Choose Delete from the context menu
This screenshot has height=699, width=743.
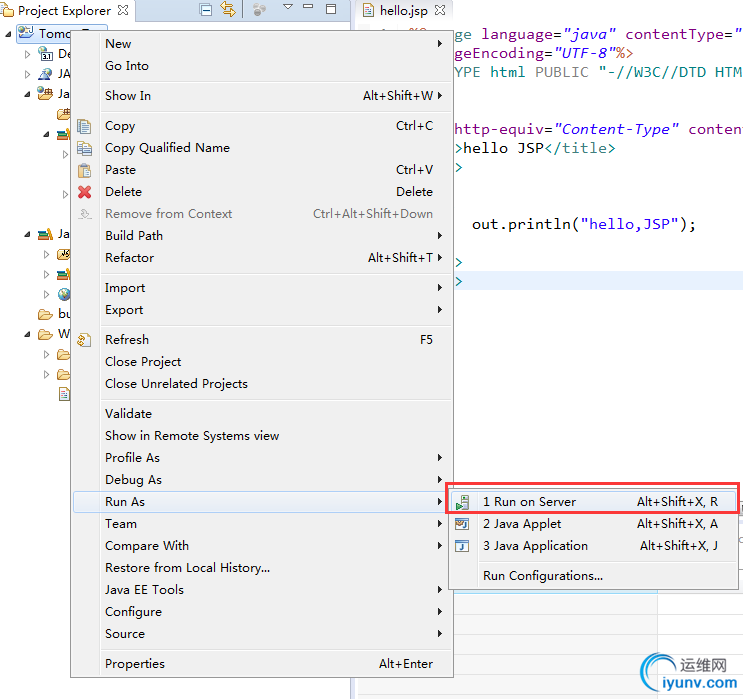[263, 192]
